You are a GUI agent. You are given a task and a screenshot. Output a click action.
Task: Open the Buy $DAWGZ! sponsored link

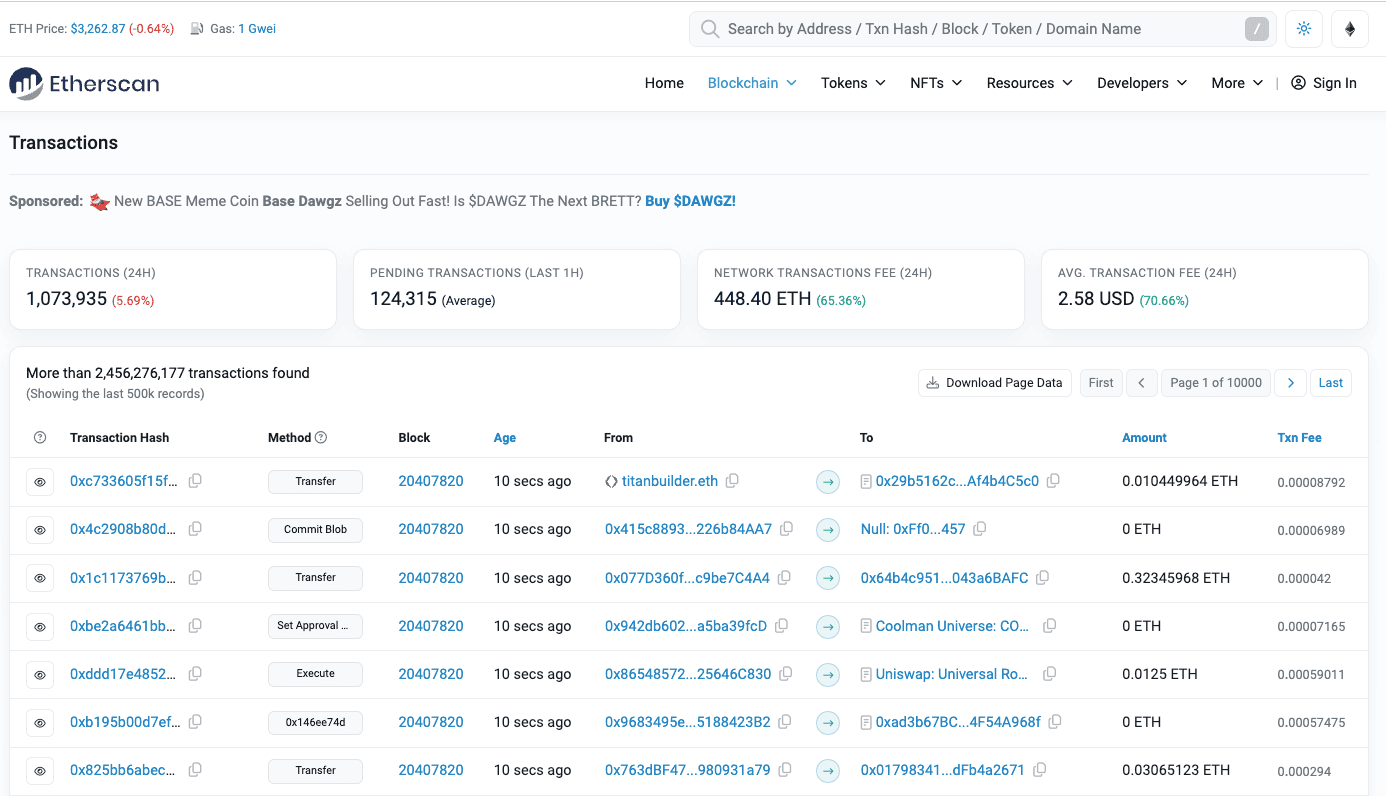690,201
